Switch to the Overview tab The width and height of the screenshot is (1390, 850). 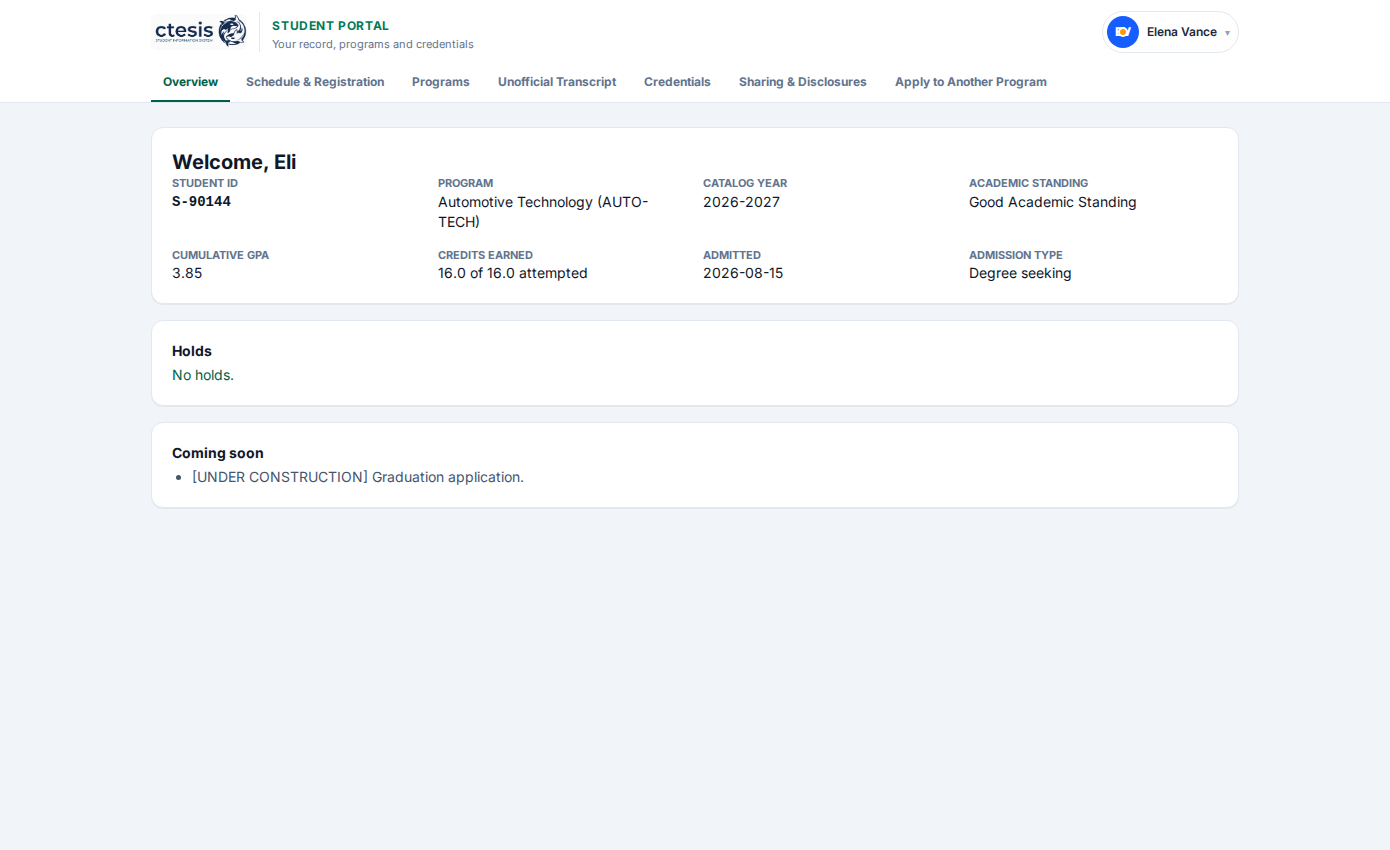pyautogui.click(x=190, y=82)
